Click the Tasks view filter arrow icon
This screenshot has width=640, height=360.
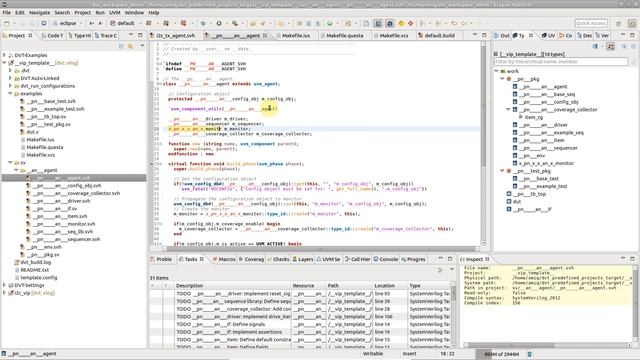click(x=440, y=270)
